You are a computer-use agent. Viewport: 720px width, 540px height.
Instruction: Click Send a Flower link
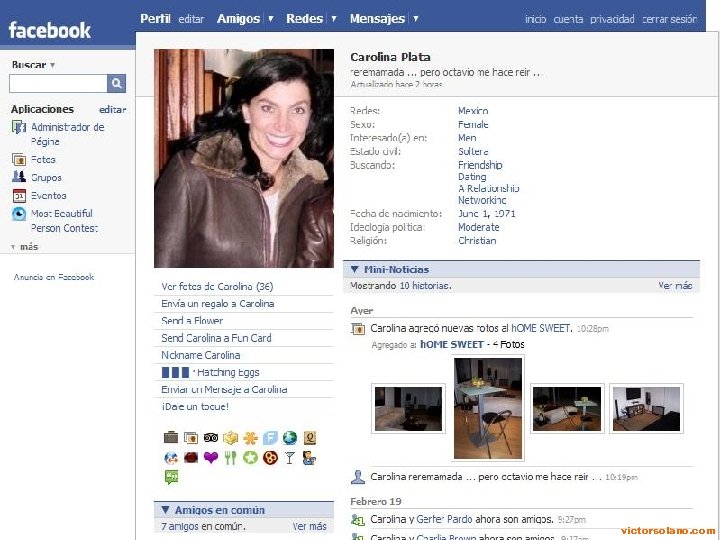point(192,320)
